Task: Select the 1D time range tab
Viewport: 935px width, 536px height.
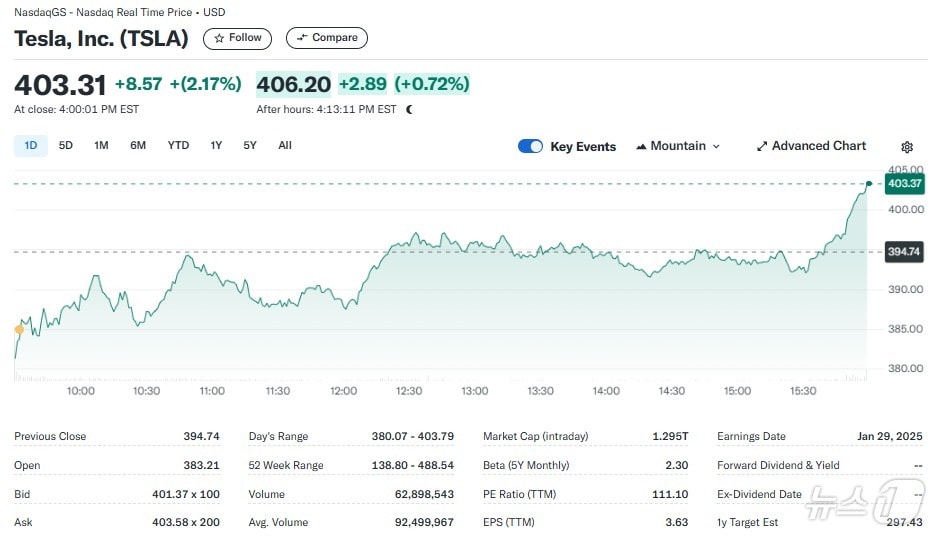Action: click(30, 146)
